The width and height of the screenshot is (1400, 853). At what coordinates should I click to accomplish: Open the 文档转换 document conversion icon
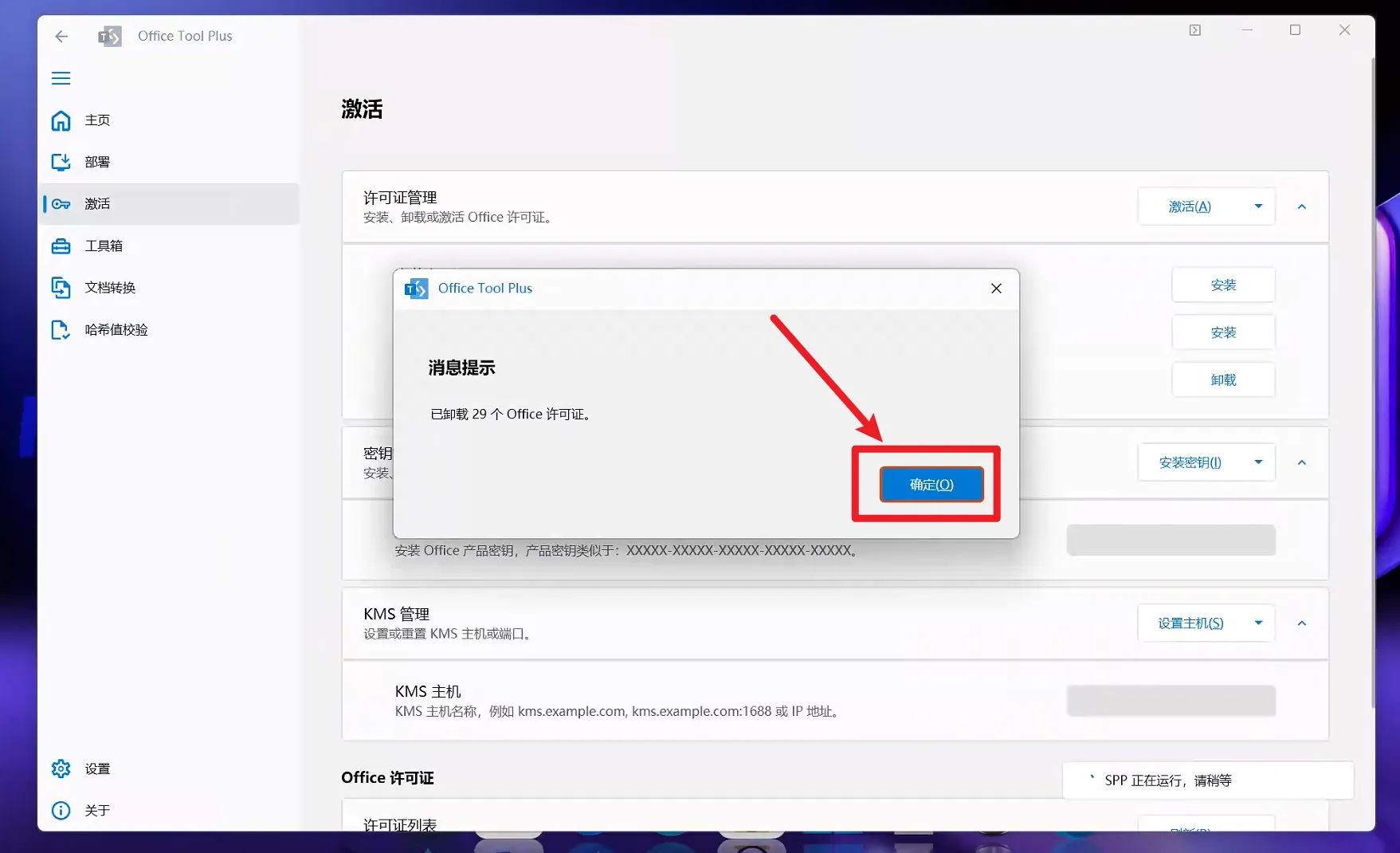(x=61, y=288)
